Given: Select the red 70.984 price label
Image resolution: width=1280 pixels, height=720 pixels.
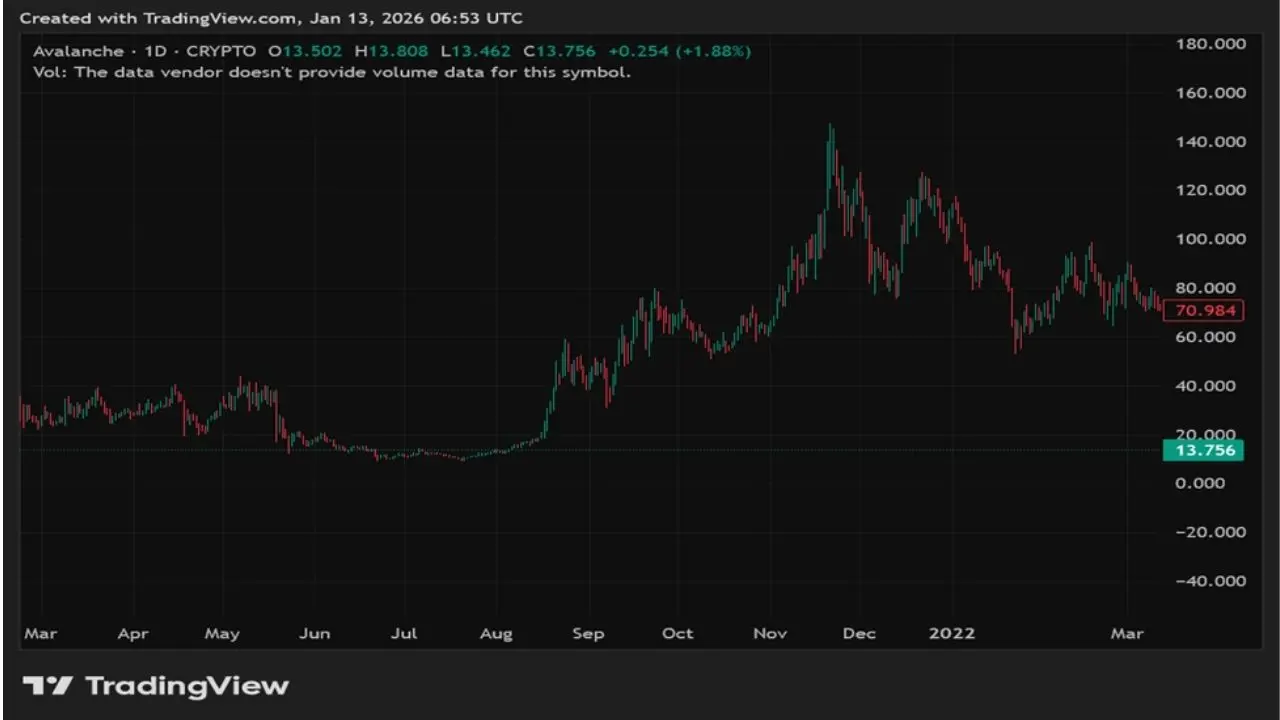Looking at the screenshot, I should (1205, 310).
